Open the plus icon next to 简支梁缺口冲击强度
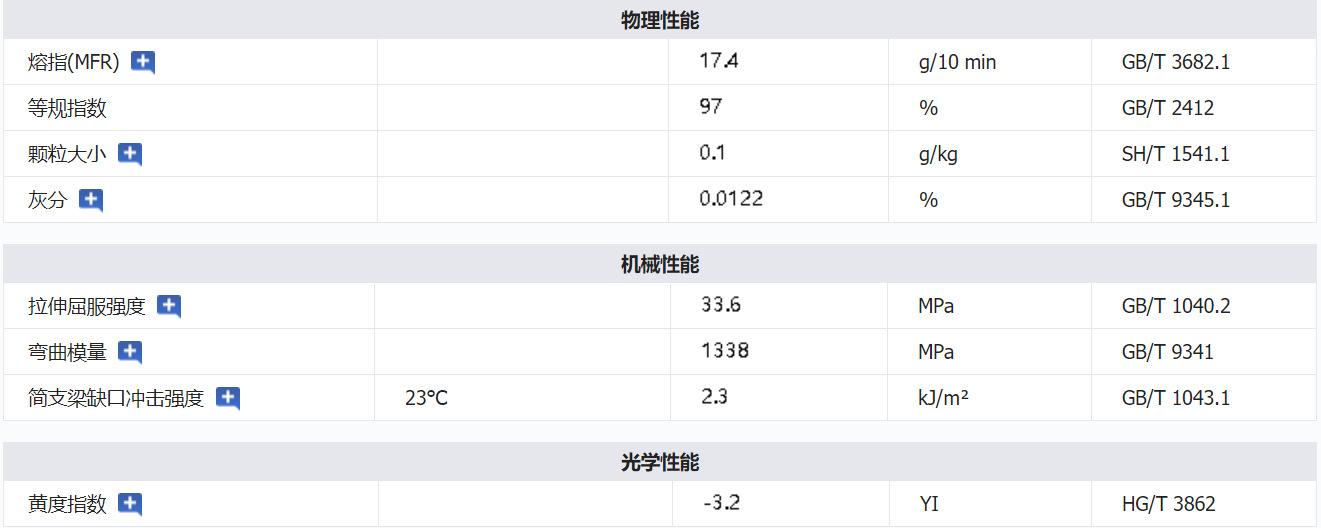 click(228, 398)
